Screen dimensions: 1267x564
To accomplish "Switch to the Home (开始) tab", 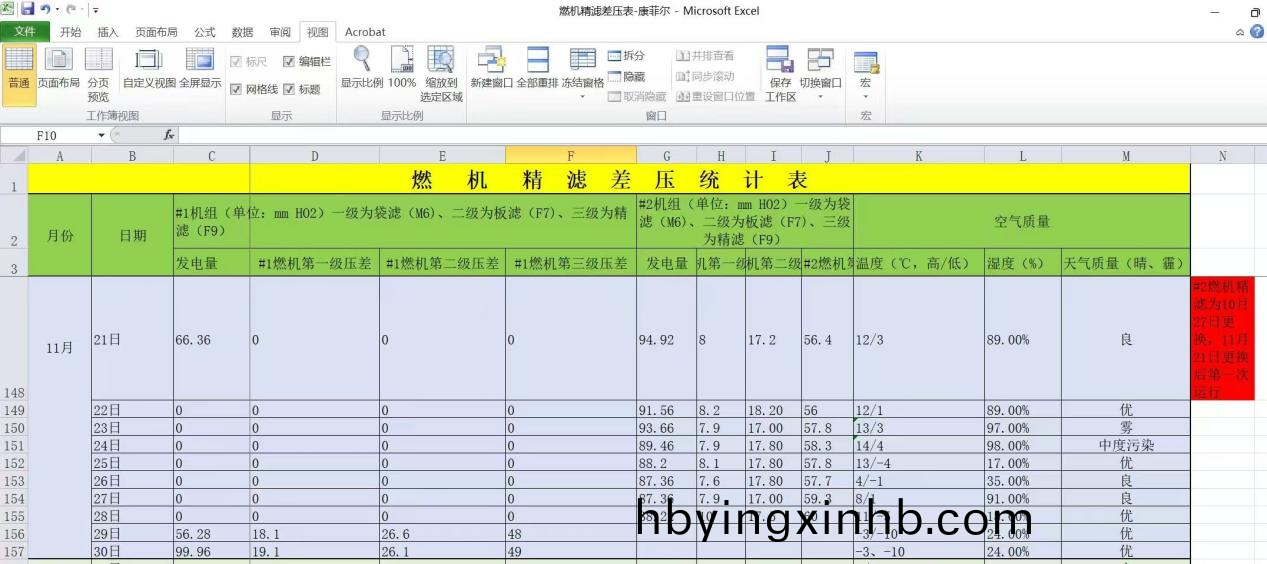I will pyautogui.click(x=70, y=32).
